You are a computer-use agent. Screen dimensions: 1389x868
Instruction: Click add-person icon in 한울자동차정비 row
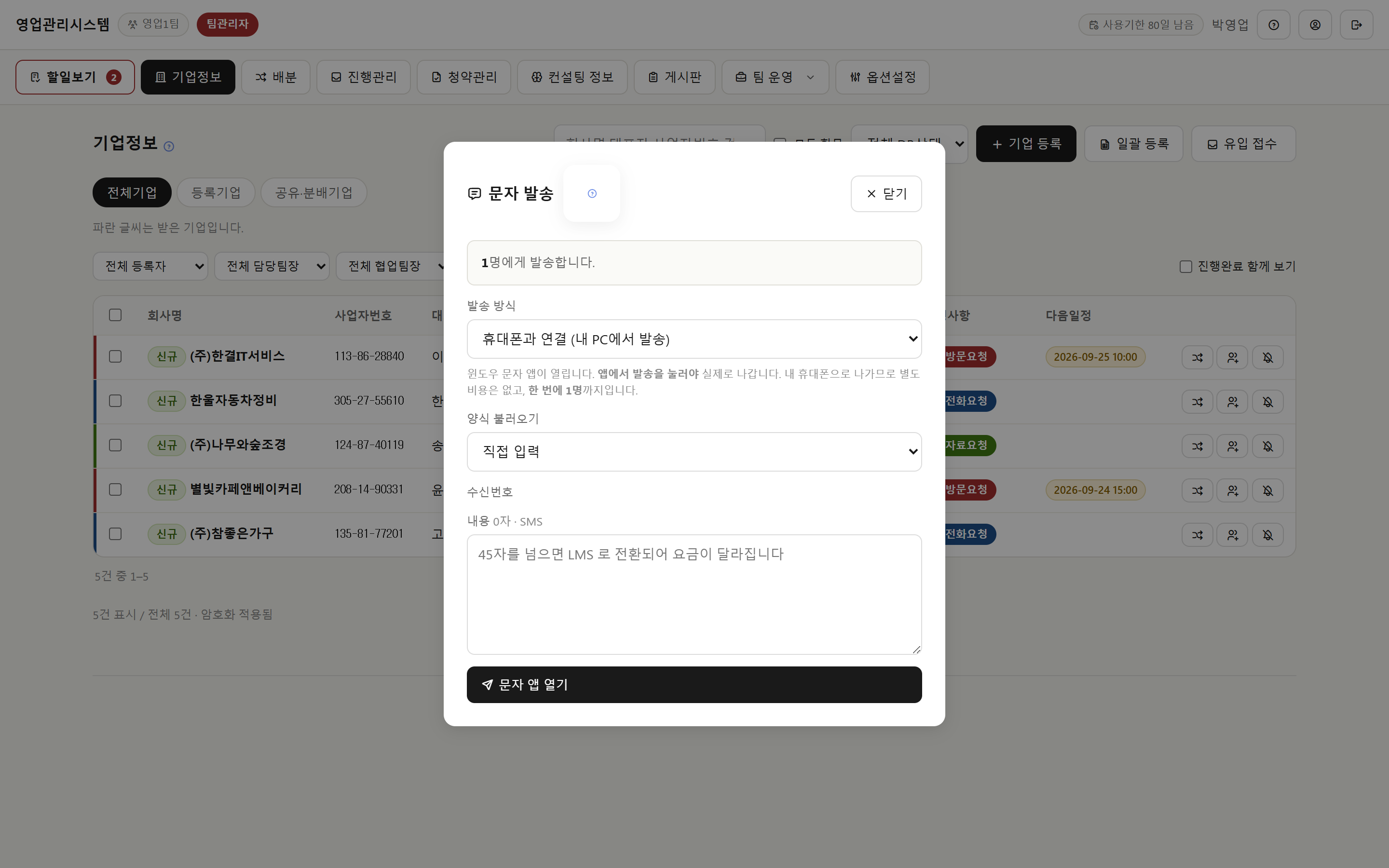click(1232, 402)
